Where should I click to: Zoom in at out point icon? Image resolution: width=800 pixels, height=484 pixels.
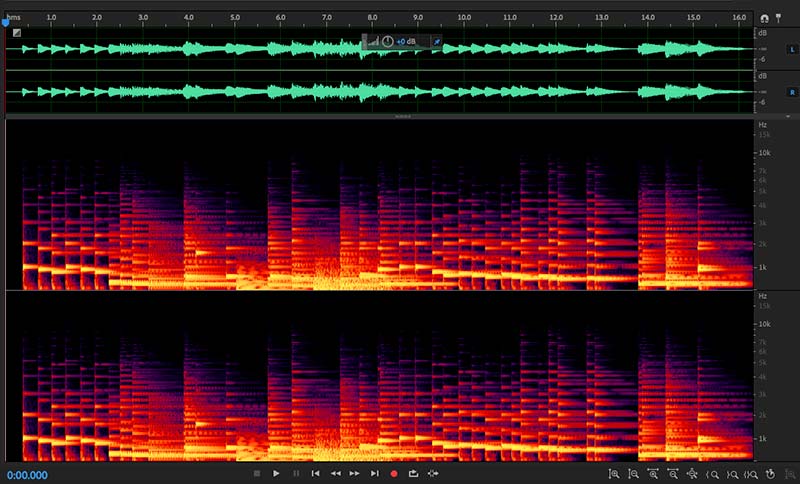733,474
